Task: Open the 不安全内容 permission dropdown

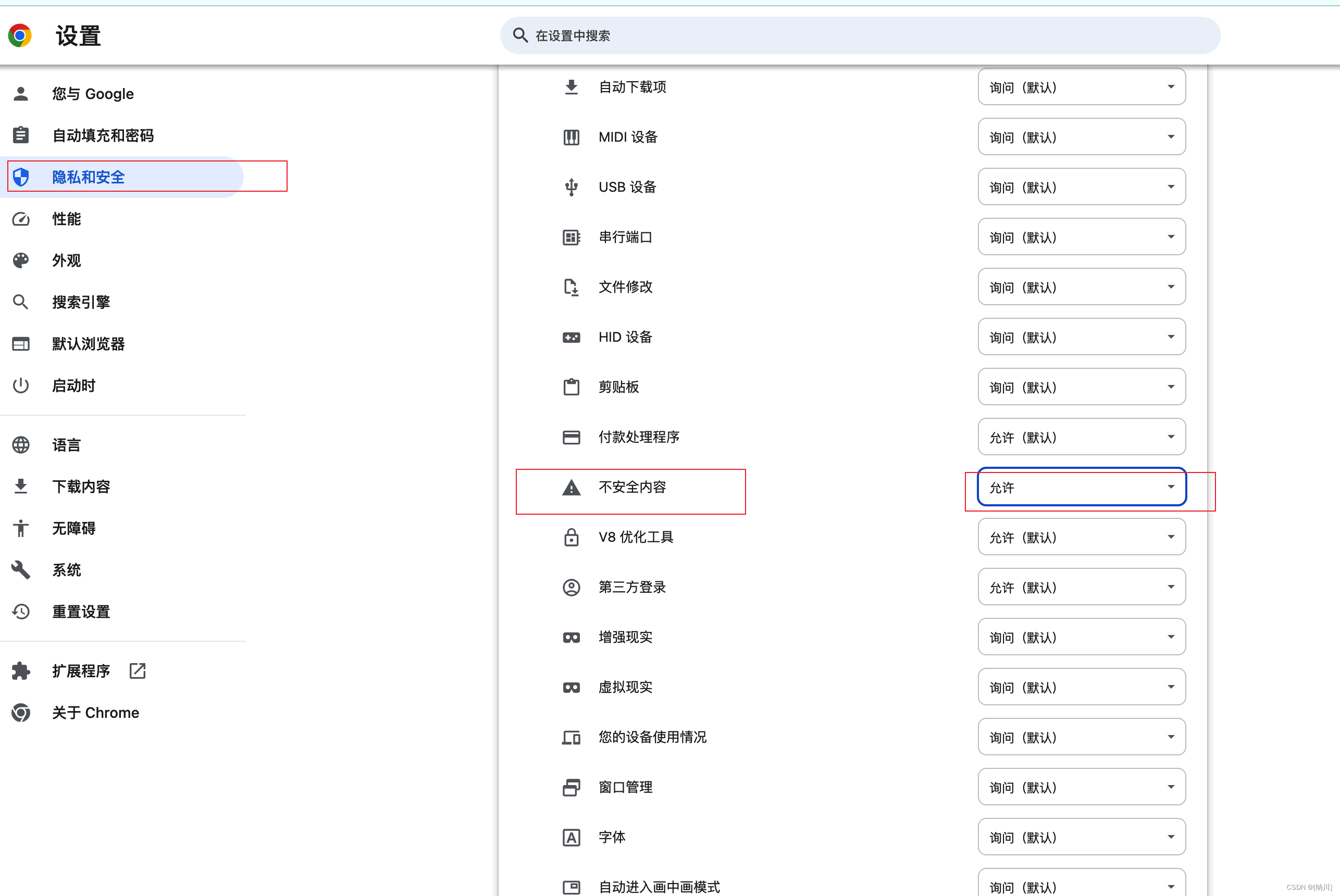Action: pos(1081,488)
